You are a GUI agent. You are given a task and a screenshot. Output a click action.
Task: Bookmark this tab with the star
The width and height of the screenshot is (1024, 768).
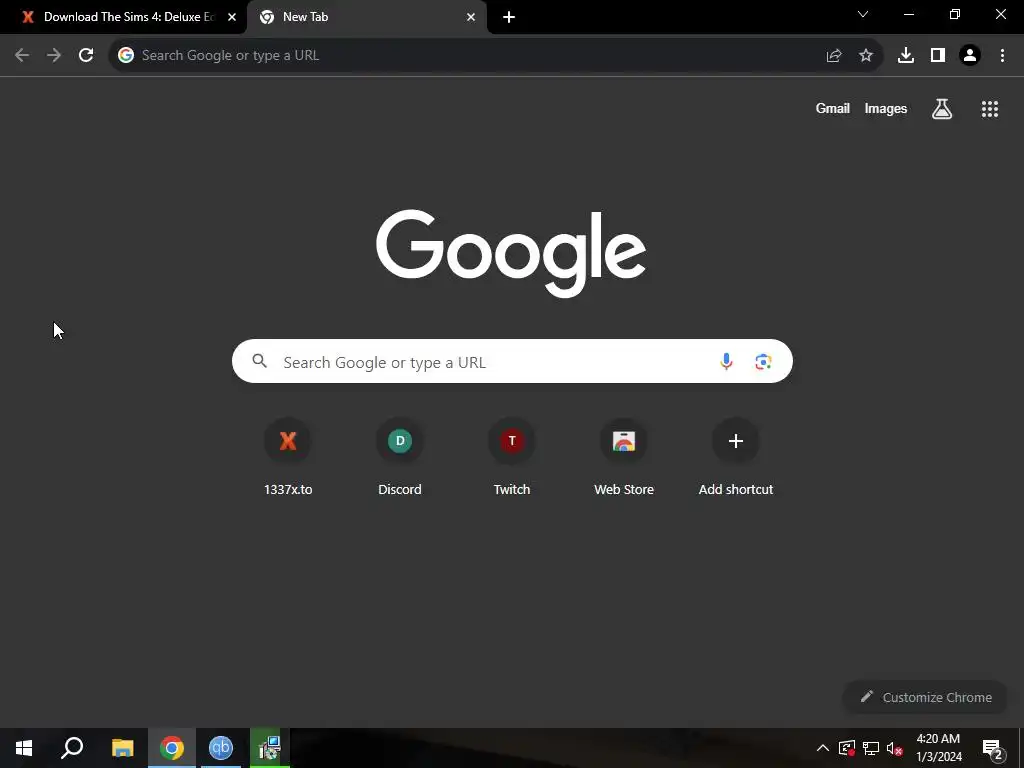pos(866,56)
